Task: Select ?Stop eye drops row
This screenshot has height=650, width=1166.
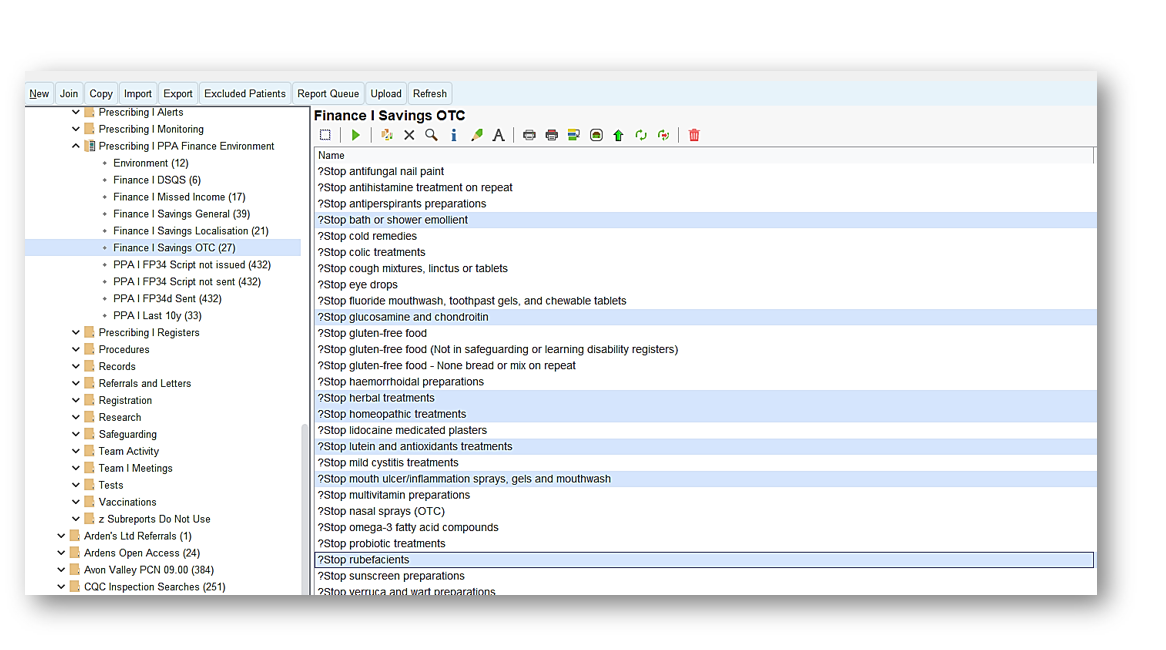Action: coord(705,285)
